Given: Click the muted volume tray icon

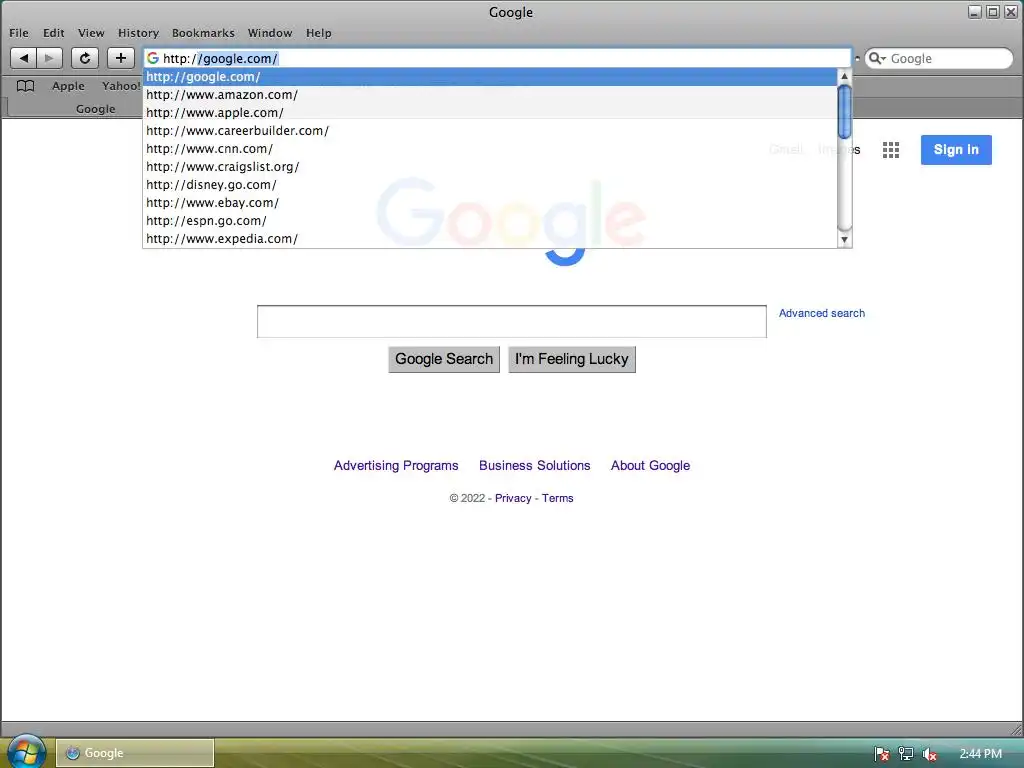Looking at the screenshot, I should (x=929, y=754).
